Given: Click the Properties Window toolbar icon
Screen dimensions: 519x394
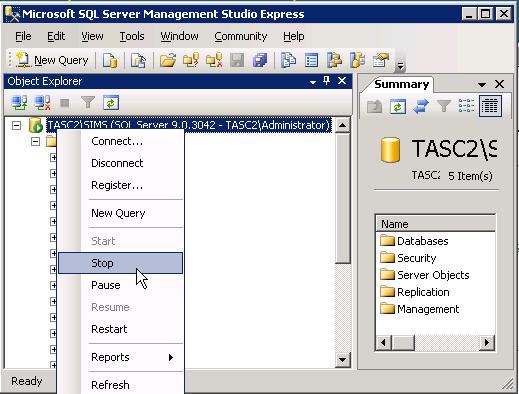Looking at the screenshot, I should [381, 60].
